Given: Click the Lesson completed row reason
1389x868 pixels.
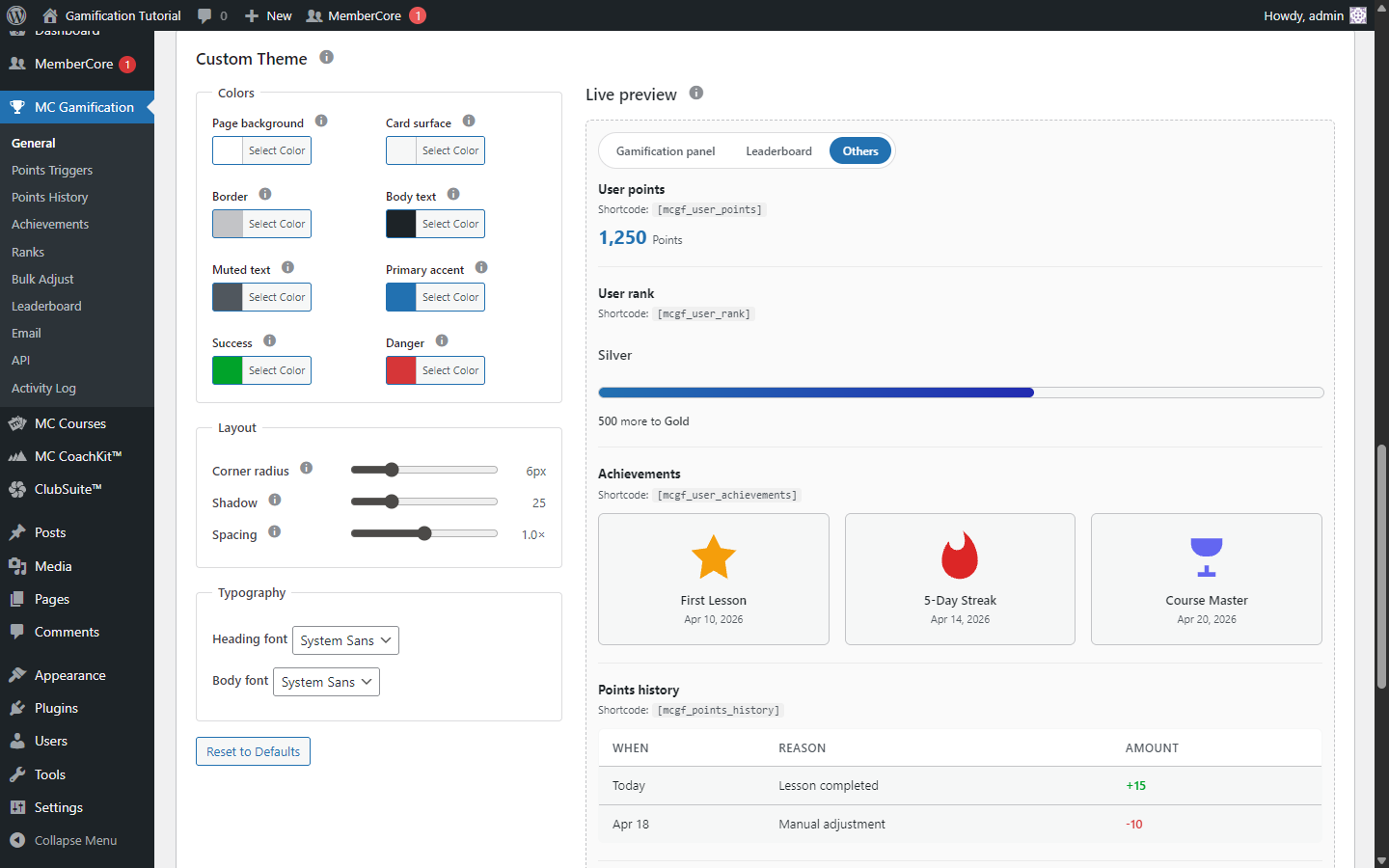Looking at the screenshot, I should coord(829,786).
